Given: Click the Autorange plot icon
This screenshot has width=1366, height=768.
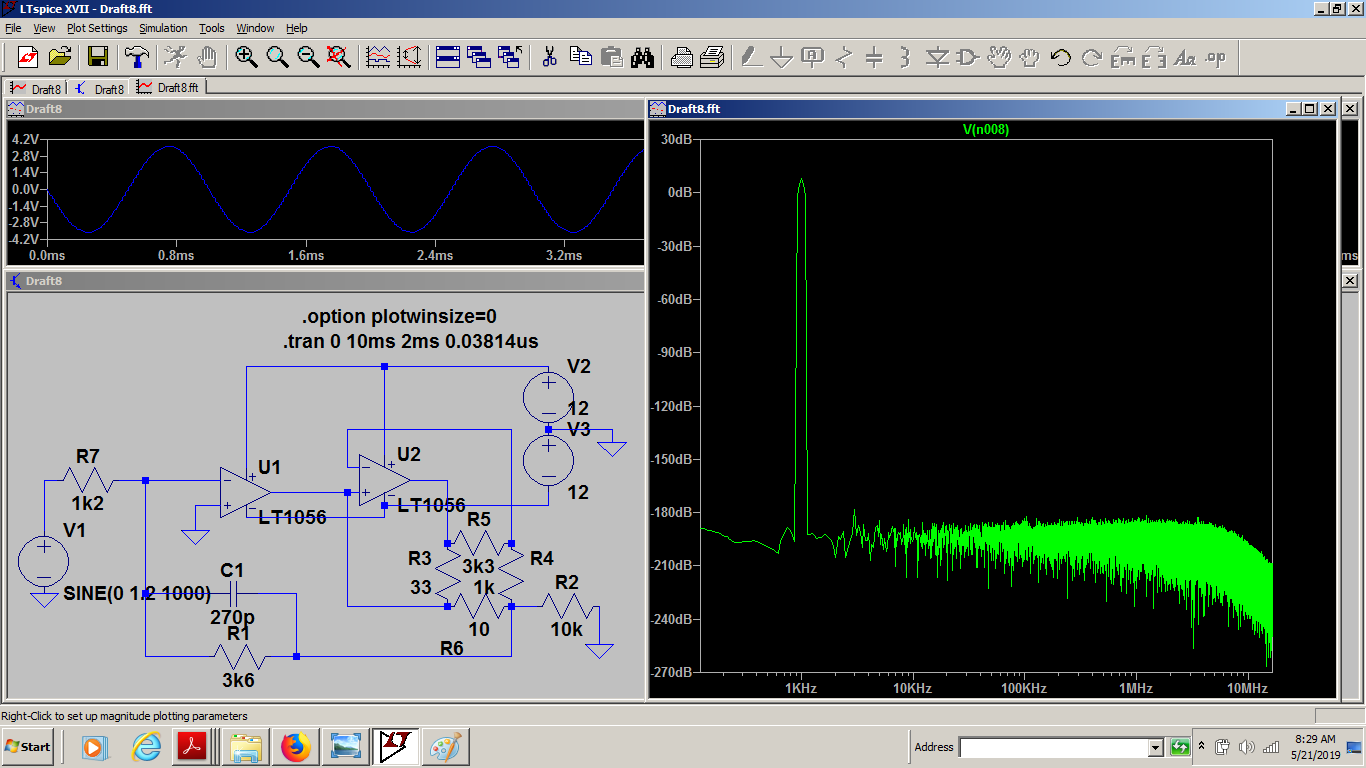Looking at the screenshot, I should [378, 56].
